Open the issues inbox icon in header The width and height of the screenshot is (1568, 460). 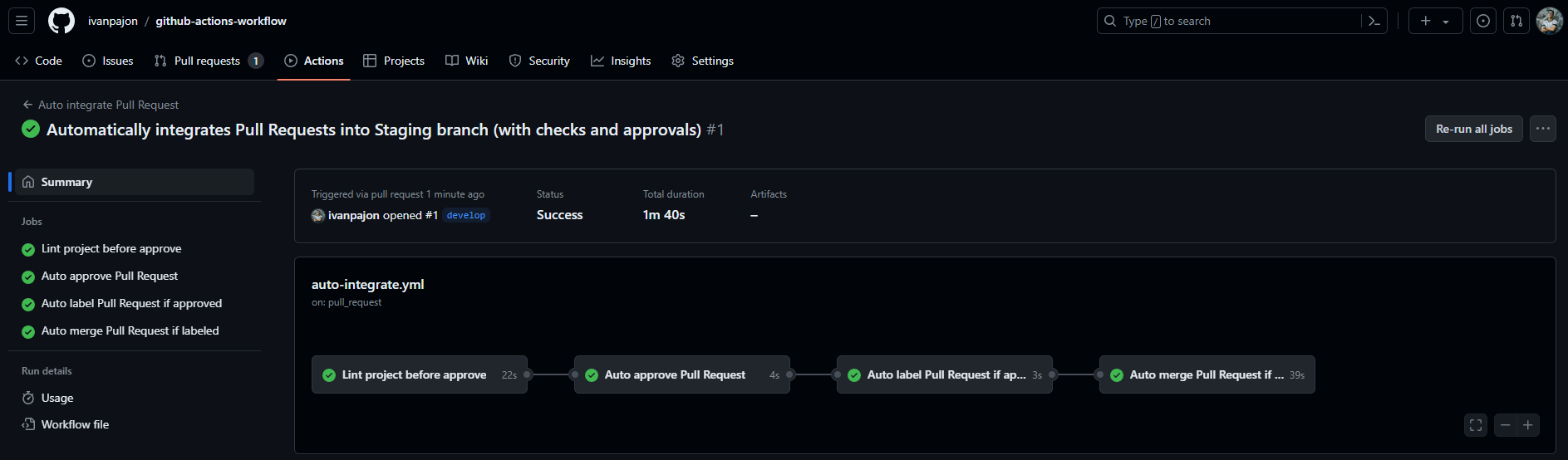pyautogui.click(x=1483, y=21)
